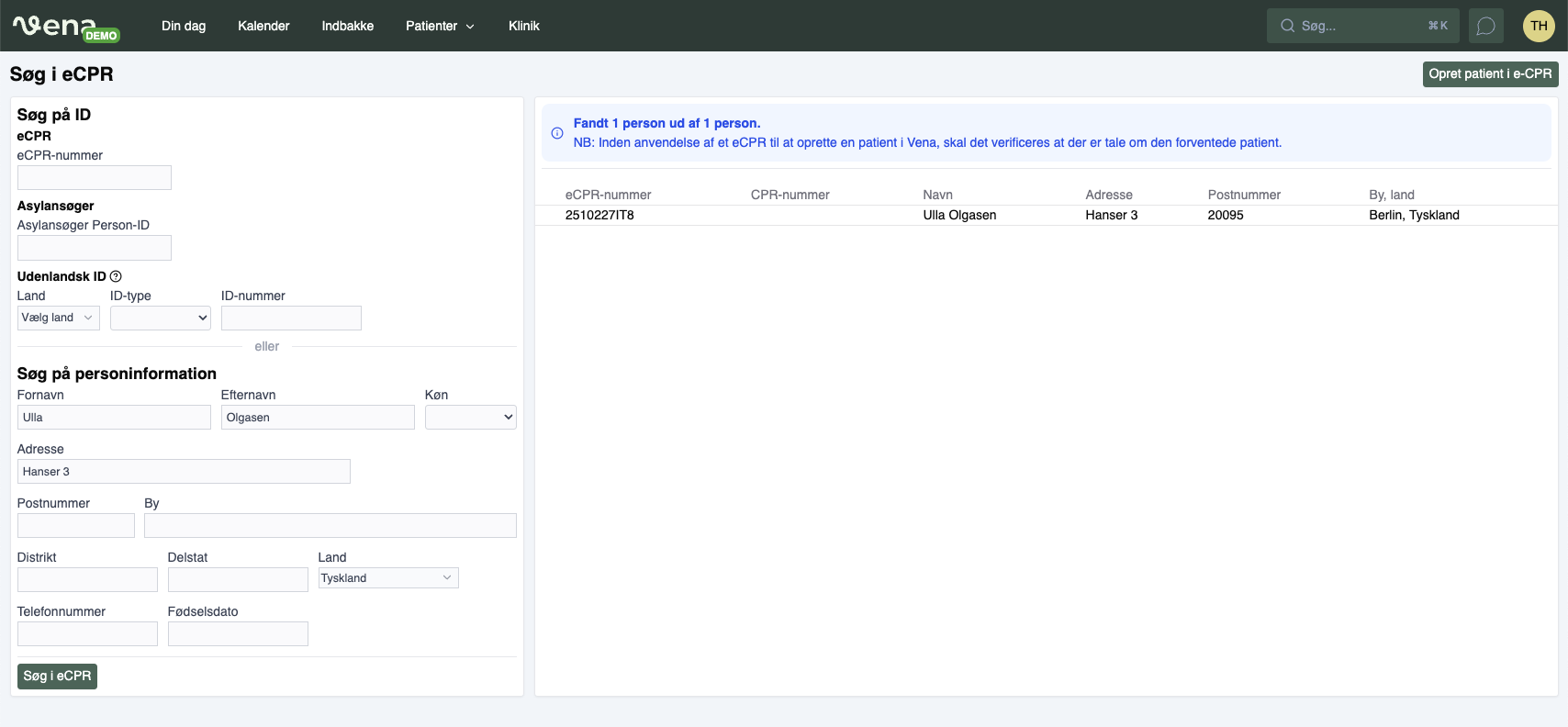Click the info icon in results notice
Image resolution: width=1568 pixels, height=727 pixels.
(x=557, y=133)
